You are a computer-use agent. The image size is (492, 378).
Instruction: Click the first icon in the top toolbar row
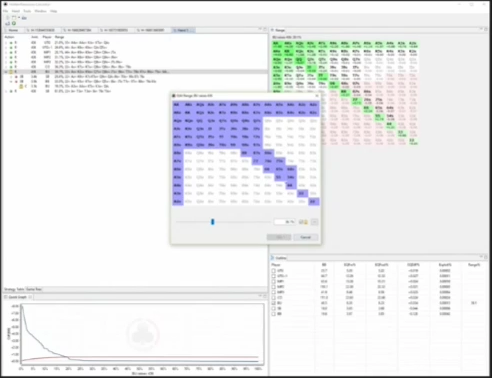(x=7, y=18)
